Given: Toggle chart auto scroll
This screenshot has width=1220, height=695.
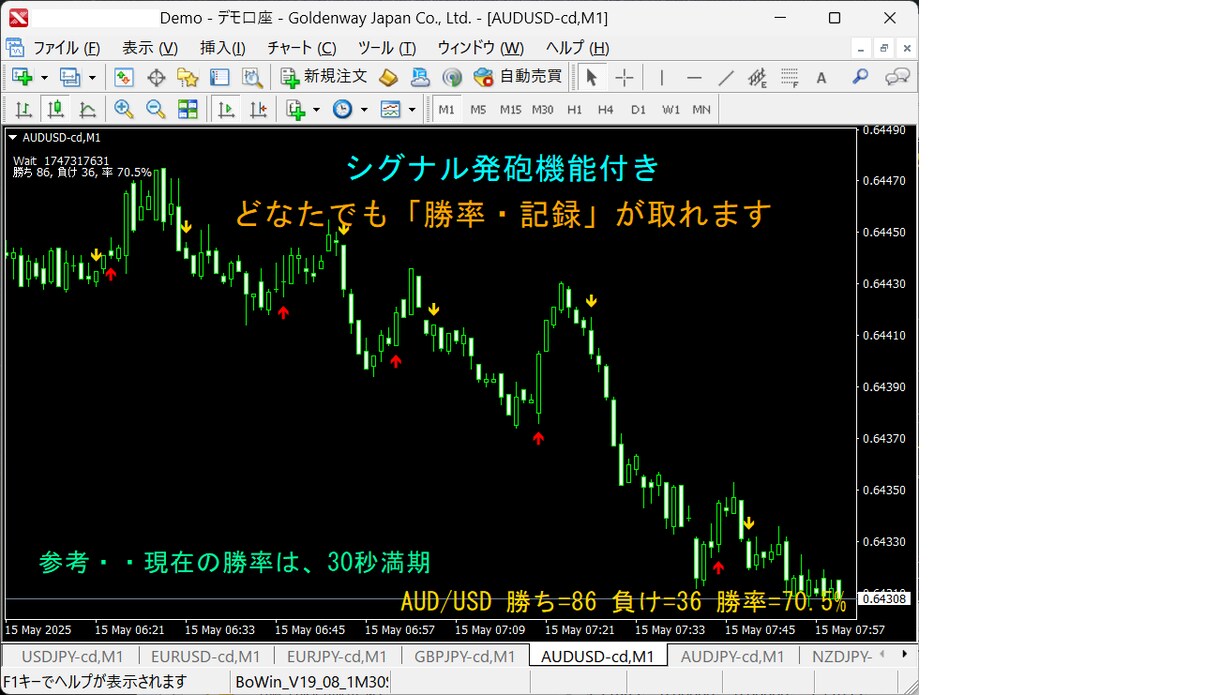Looking at the screenshot, I should [226, 109].
